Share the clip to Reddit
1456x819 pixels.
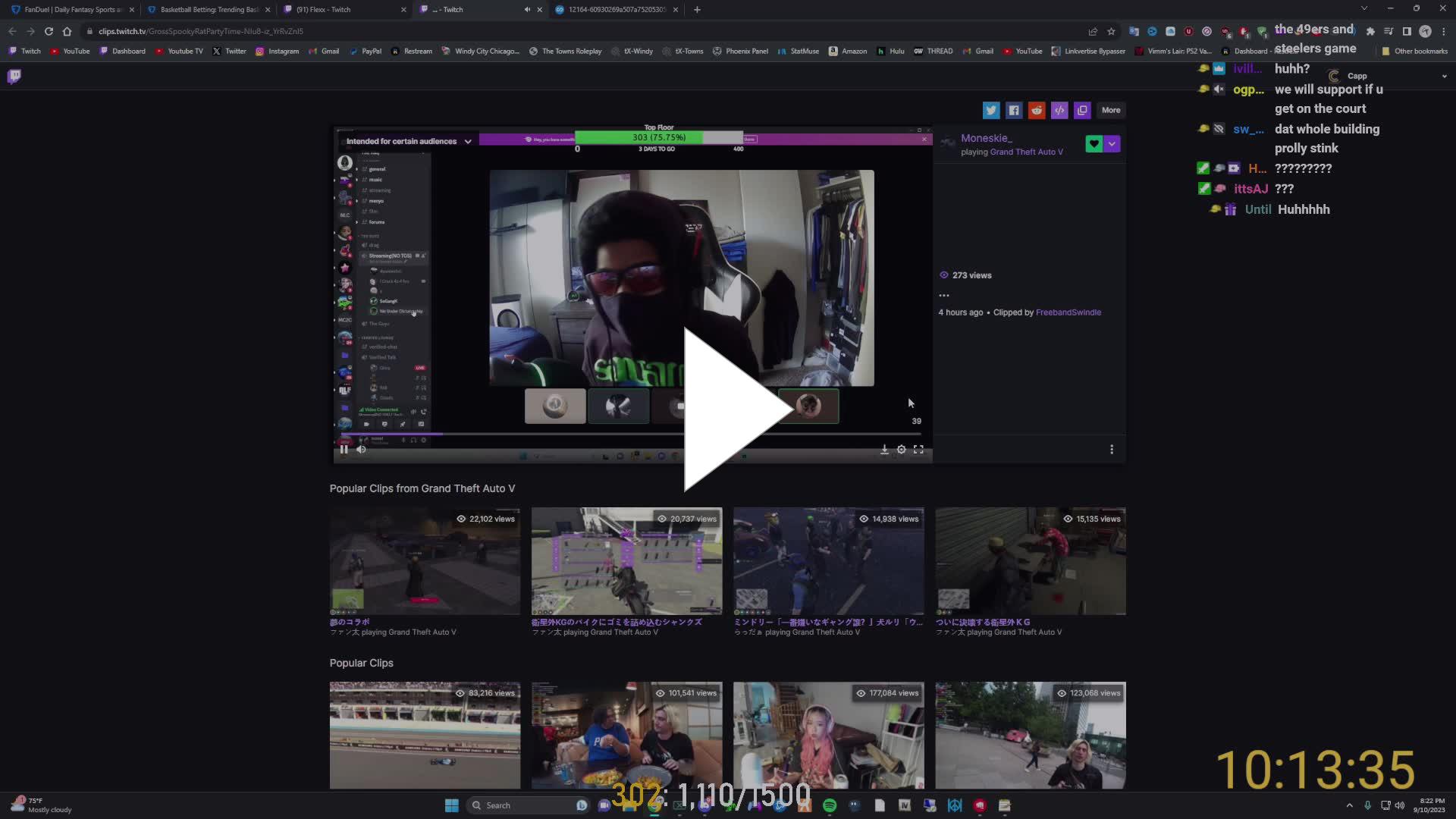[x=1037, y=110]
